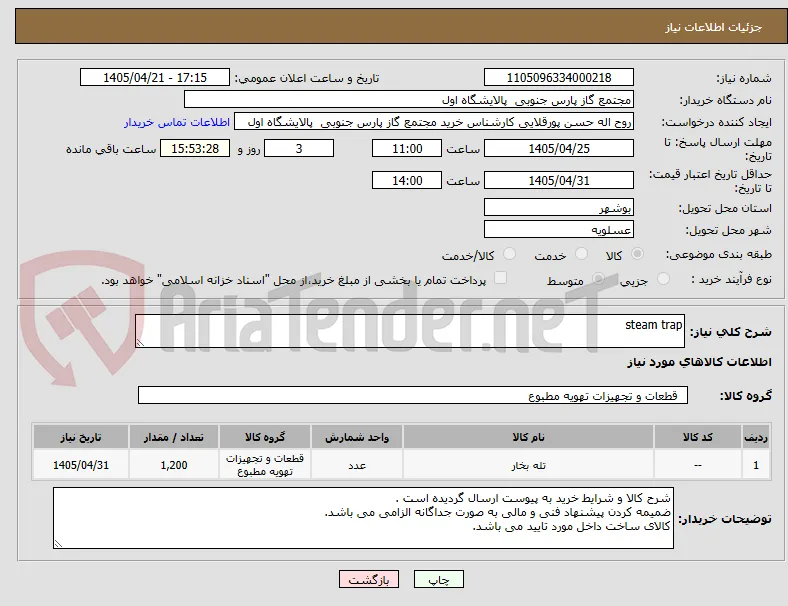Click the نام کالا column header
The image size is (788, 606).
click(x=528, y=437)
